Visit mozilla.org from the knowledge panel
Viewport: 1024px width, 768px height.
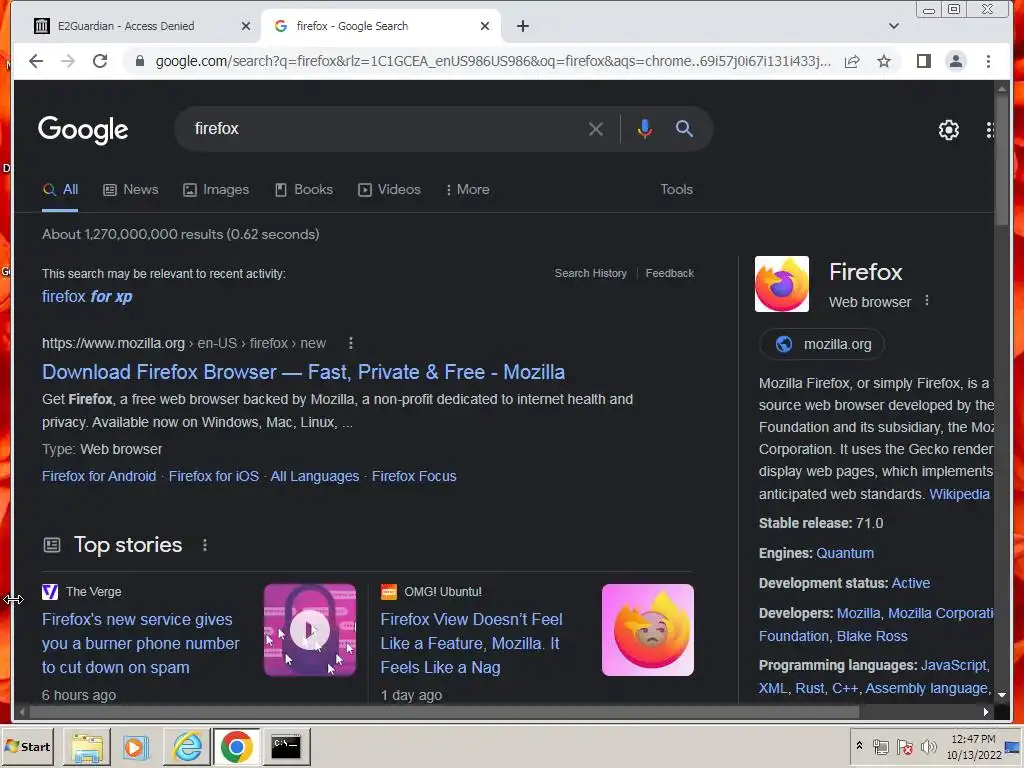tap(822, 344)
